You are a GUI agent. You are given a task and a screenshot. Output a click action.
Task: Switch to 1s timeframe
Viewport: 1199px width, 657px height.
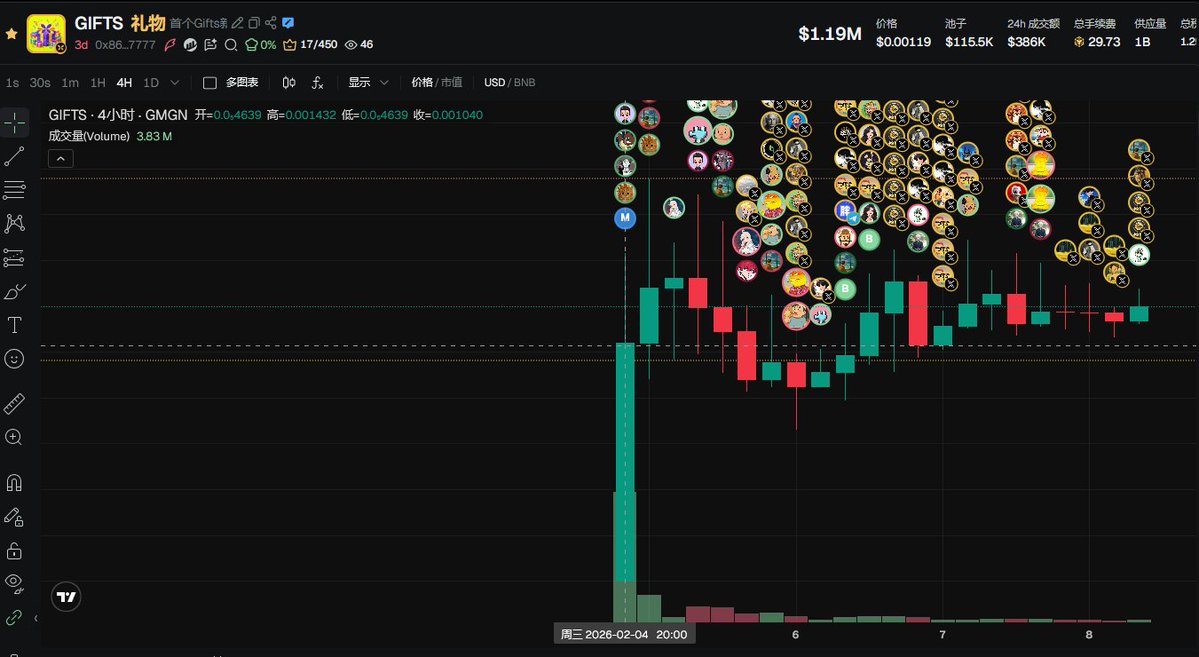[x=12, y=83]
